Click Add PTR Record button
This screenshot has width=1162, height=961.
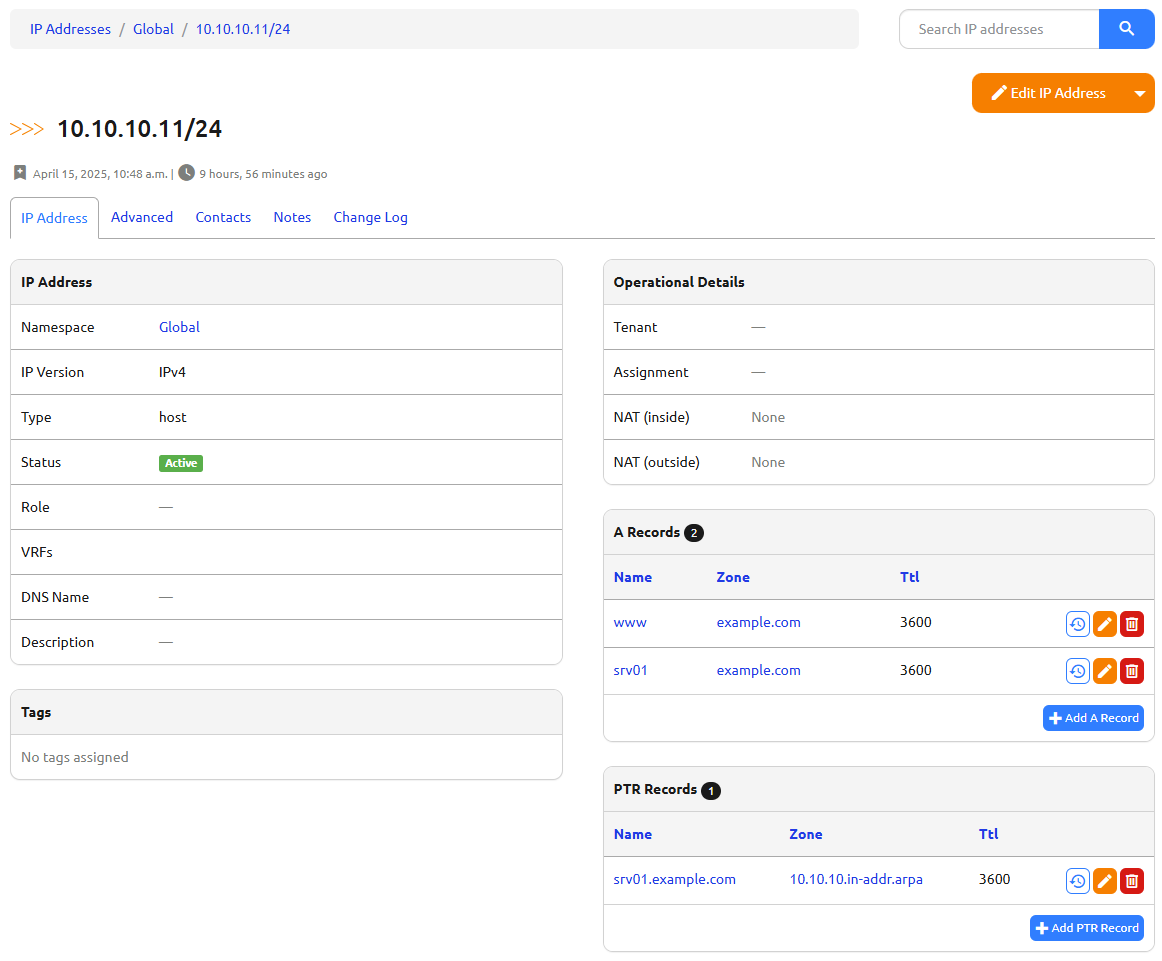click(1086, 928)
